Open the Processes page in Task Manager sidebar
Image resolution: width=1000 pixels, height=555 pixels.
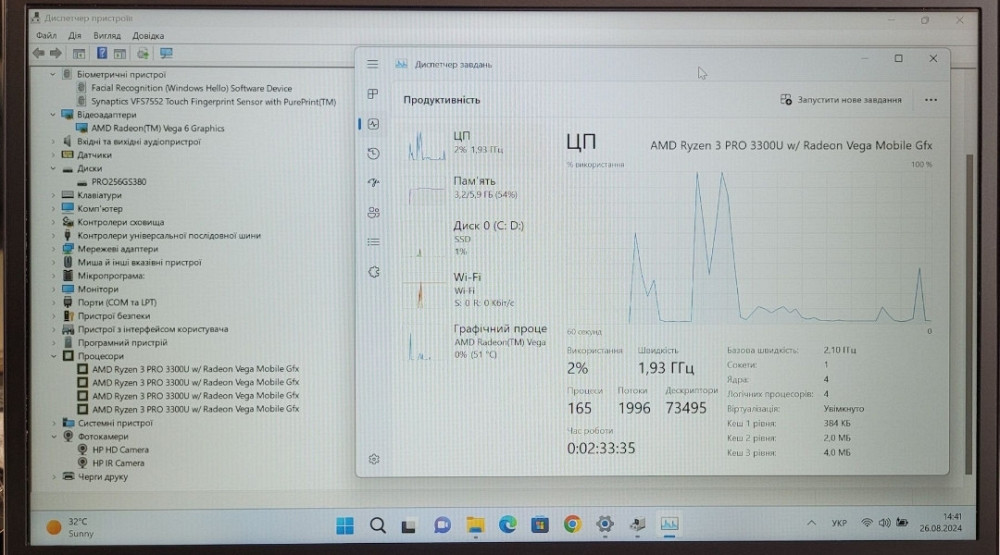373,94
